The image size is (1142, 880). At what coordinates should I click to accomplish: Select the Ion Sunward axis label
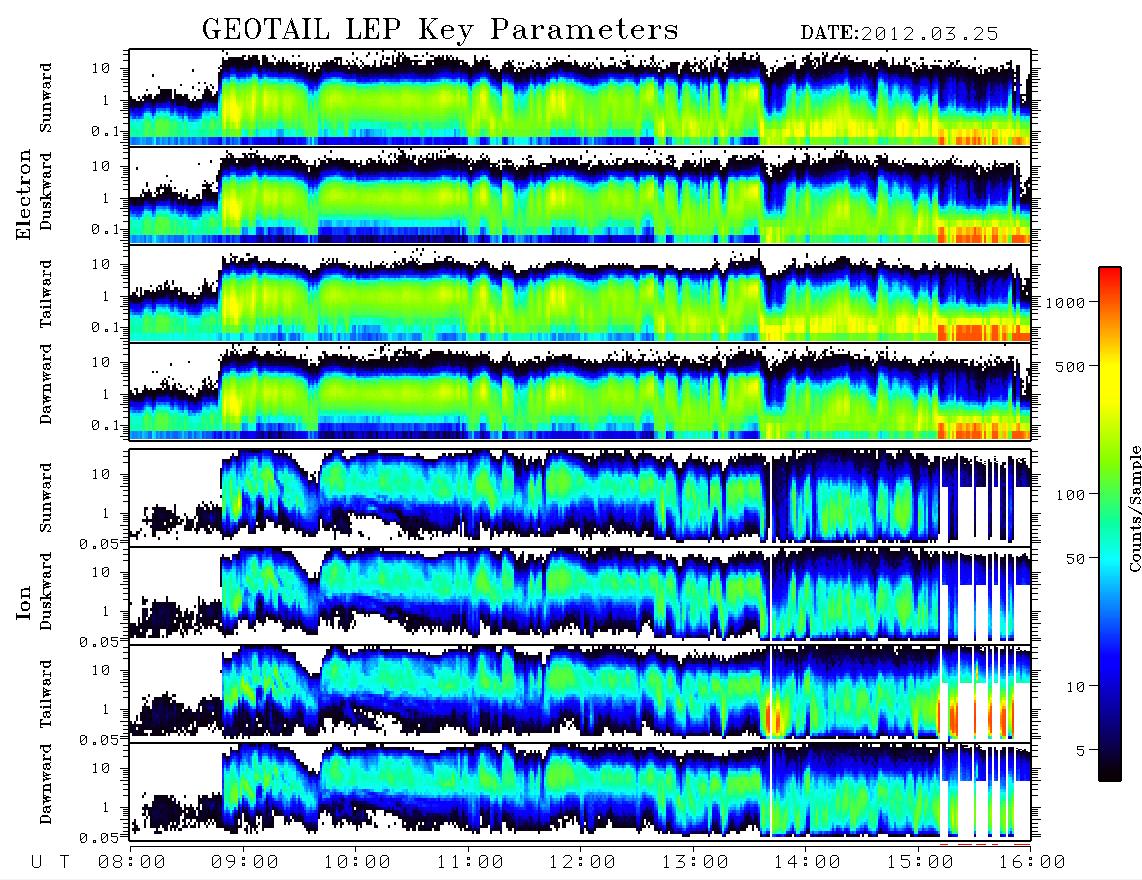(46, 498)
